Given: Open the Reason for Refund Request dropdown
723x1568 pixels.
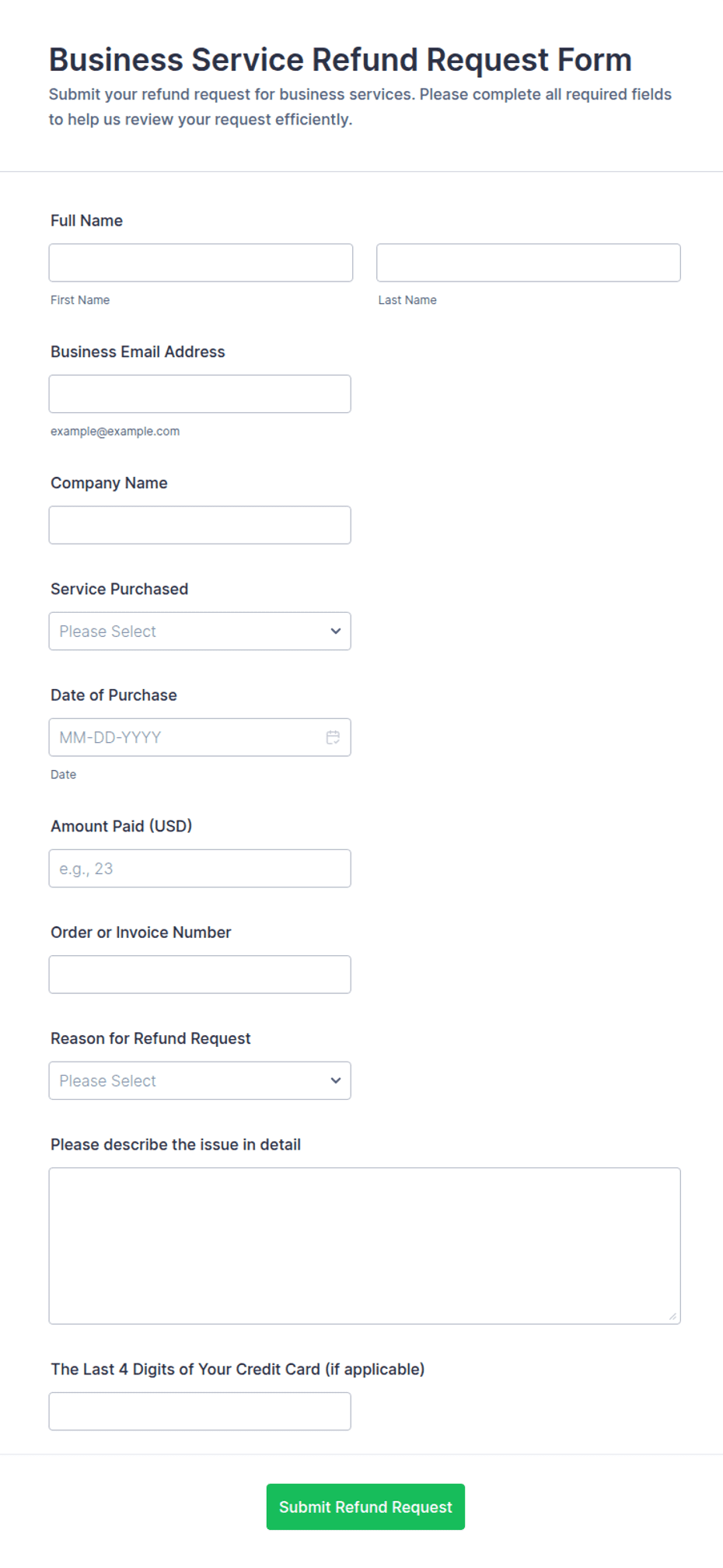Looking at the screenshot, I should click(200, 1080).
